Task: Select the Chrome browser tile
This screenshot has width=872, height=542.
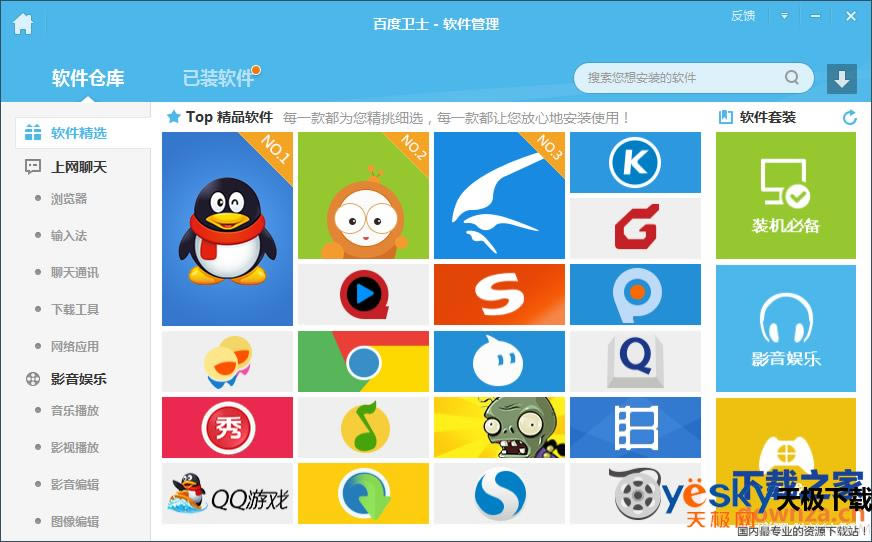Action: [363, 361]
